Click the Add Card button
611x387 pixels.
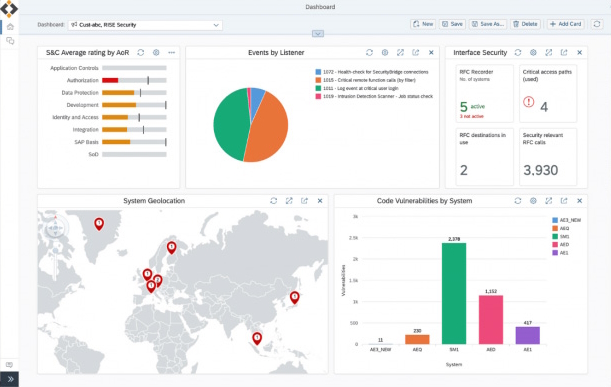pos(565,24)
